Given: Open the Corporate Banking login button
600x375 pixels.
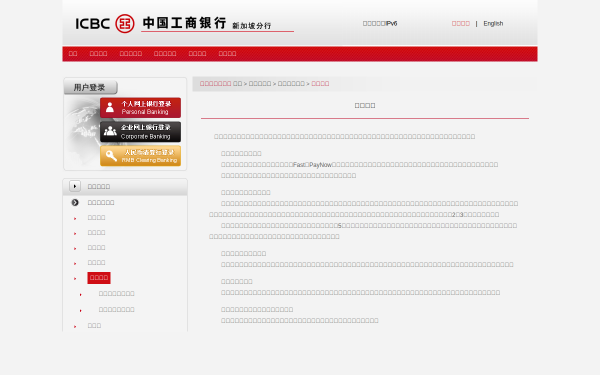Looking at the screenshot, I should 140,132.
